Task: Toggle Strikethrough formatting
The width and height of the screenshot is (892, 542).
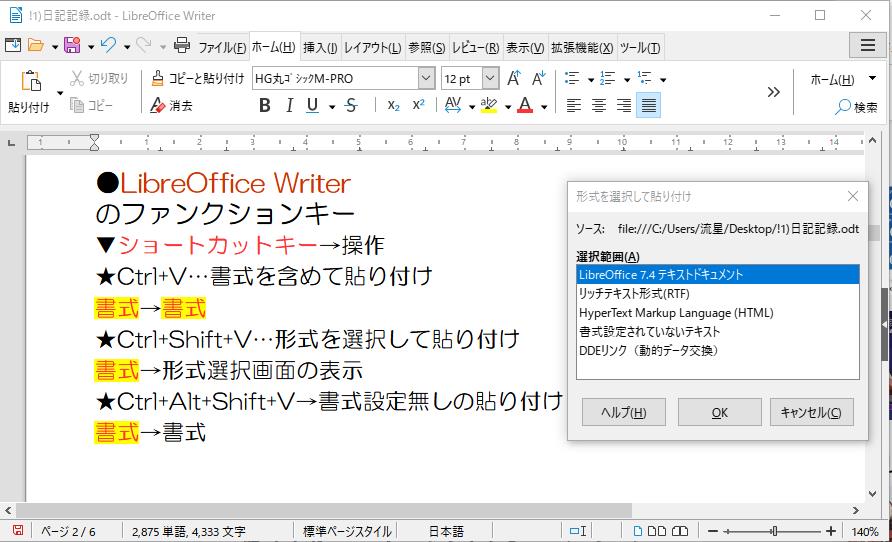Action: pyautogui.click(x=351, y=105)
